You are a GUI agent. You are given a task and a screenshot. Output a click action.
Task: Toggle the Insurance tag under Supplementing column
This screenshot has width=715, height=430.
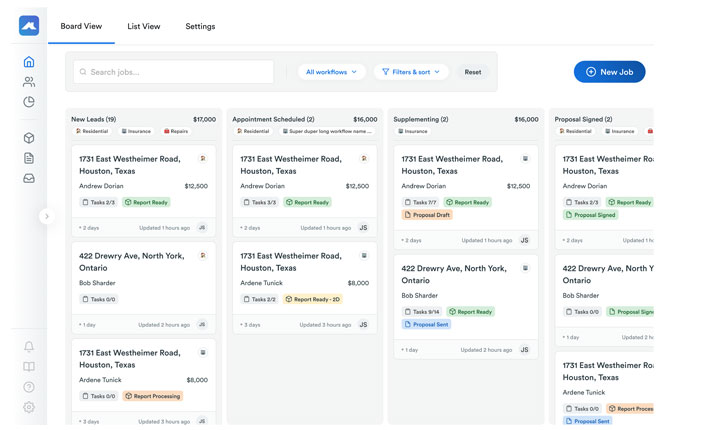coord(413,131)
